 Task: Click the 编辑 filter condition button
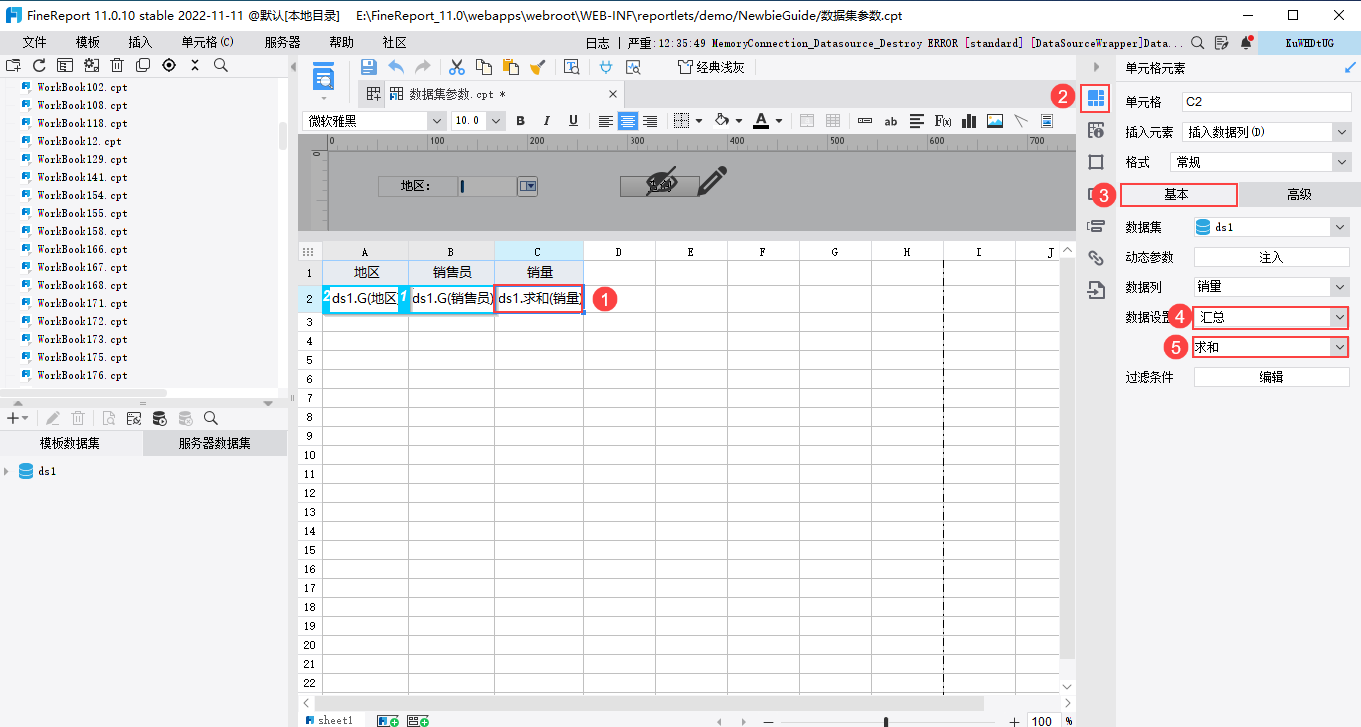(1271, 377)
